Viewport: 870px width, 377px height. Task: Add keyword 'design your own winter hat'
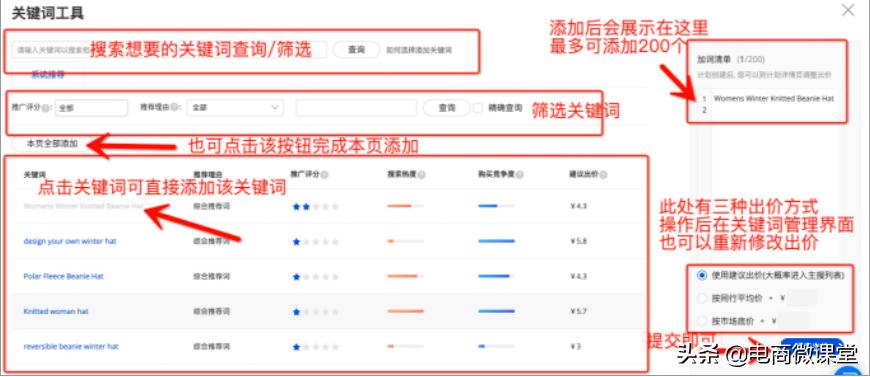coord(70,241)
